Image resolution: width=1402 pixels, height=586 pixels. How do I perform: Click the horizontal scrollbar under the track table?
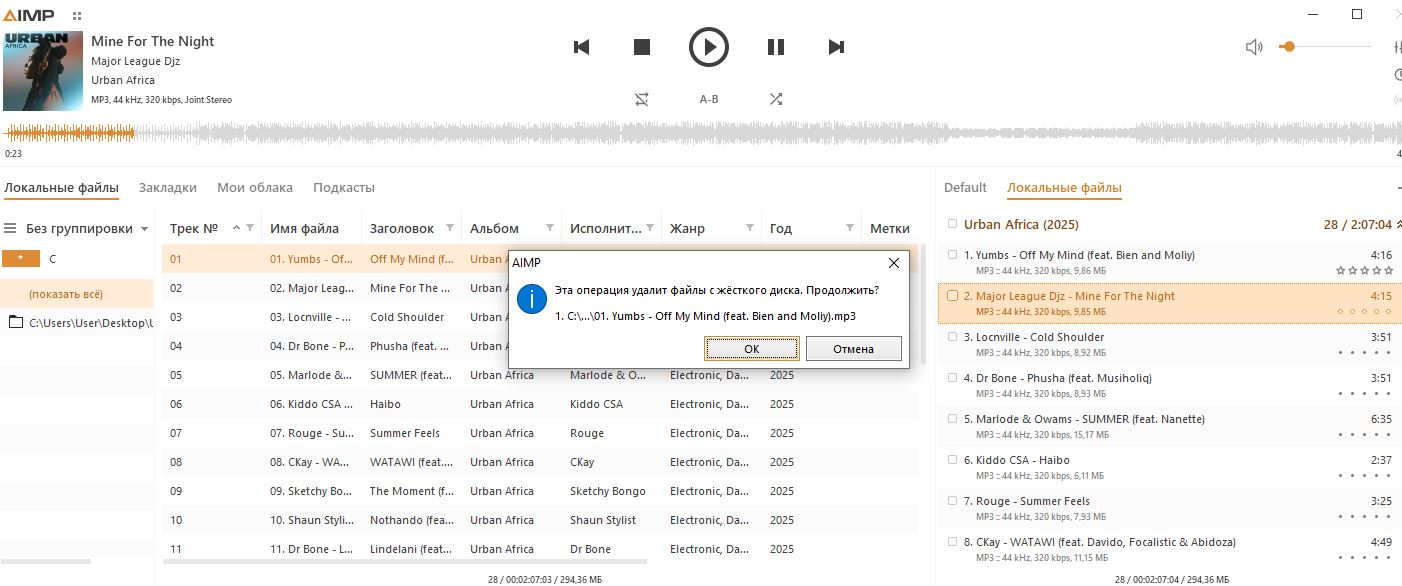[x=405, y=561]
